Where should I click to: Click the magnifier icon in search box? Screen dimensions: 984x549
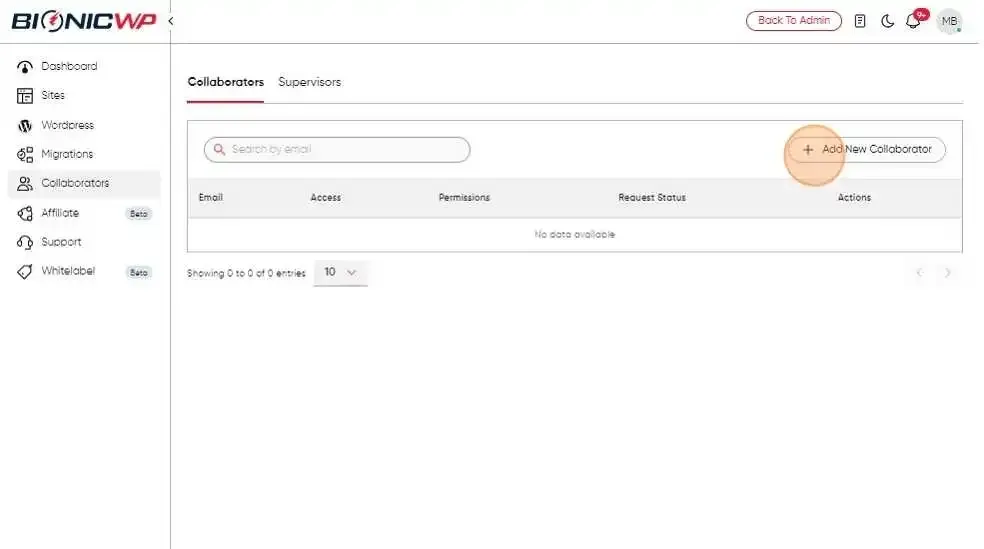(x=219, y=149)
